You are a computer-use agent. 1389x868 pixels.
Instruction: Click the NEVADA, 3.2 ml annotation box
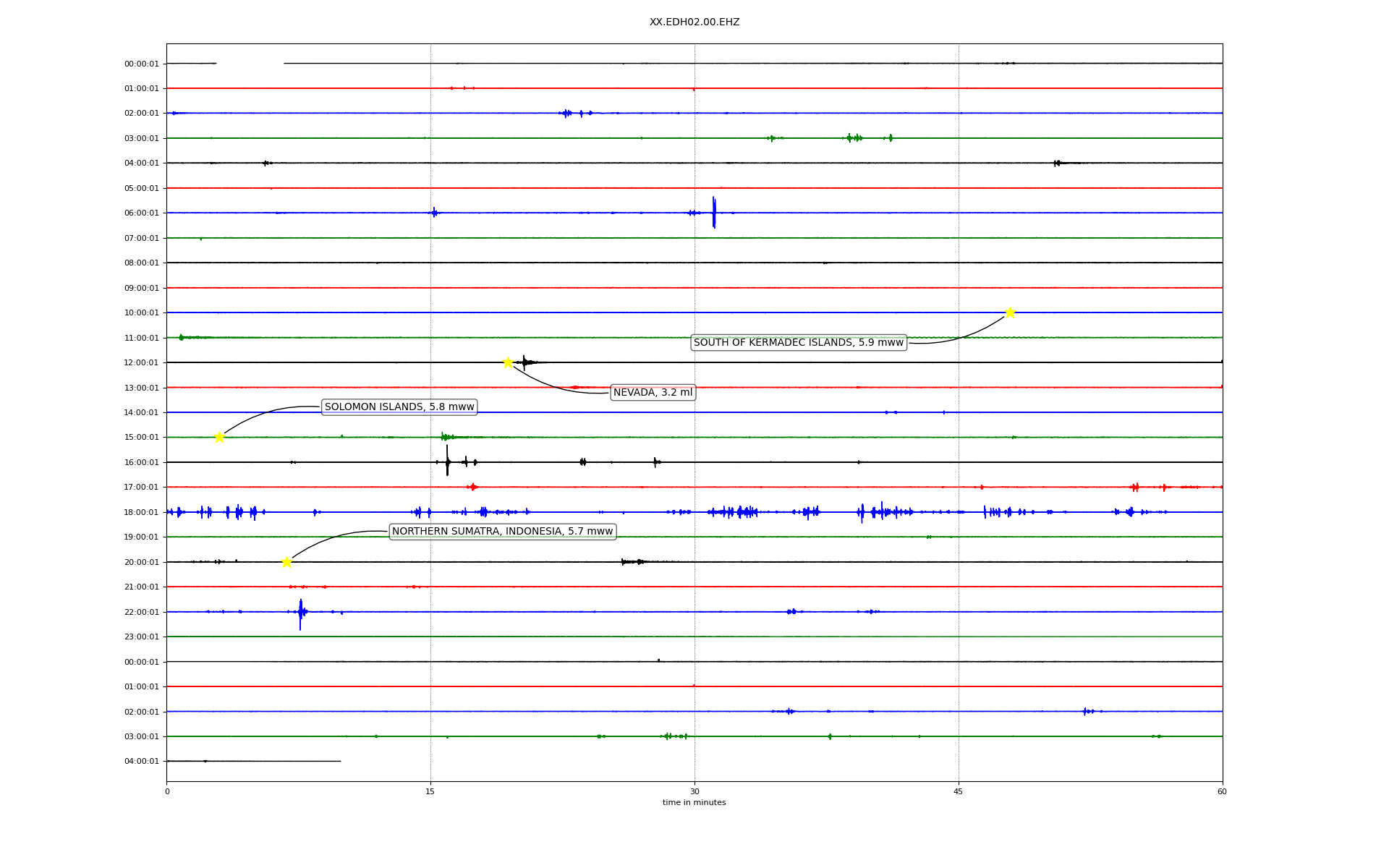653,393
